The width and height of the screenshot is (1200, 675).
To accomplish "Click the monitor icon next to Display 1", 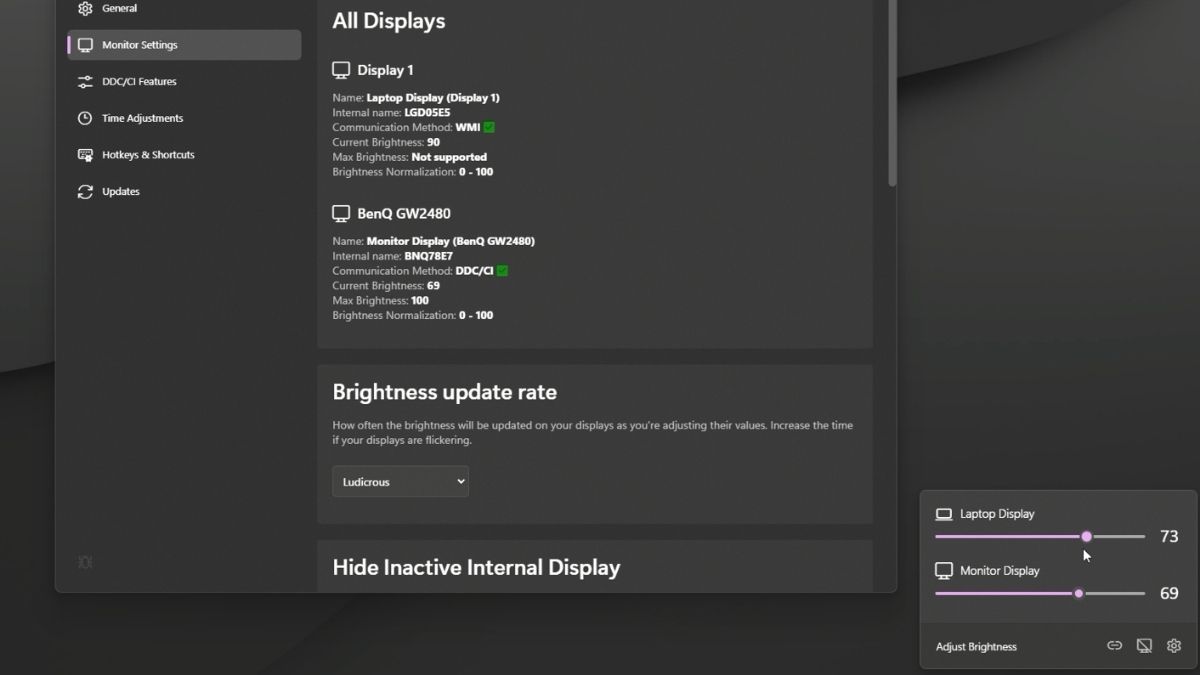I will (340, 69).
